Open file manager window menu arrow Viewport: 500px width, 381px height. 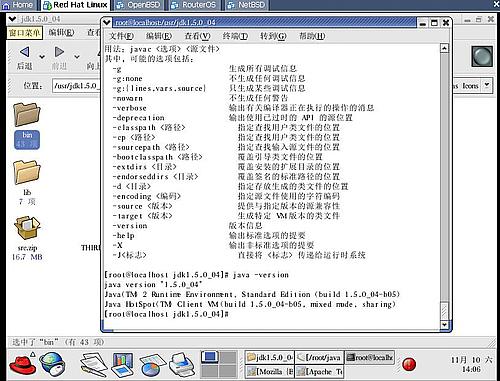12,19
